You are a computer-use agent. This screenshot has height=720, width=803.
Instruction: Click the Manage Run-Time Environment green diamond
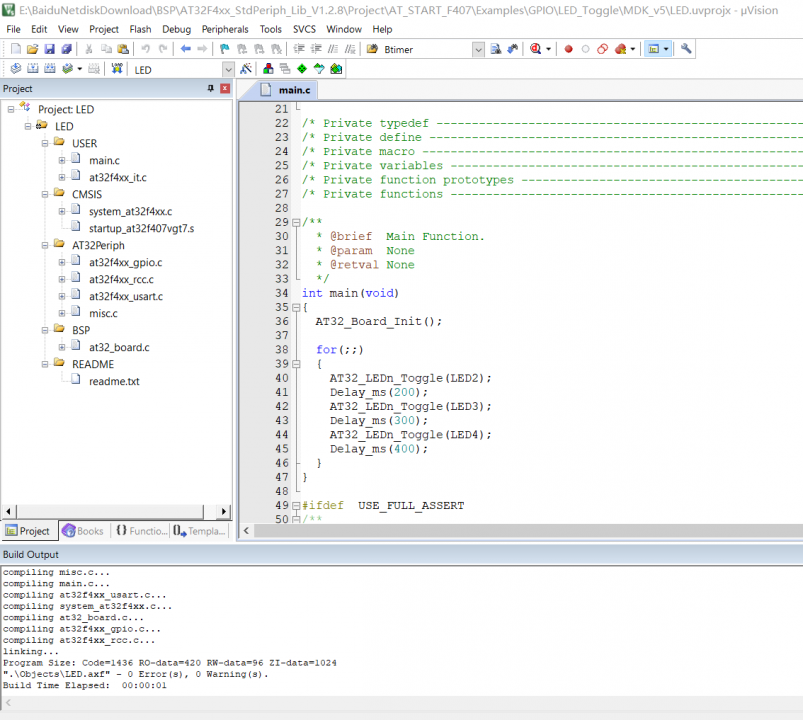302,69
